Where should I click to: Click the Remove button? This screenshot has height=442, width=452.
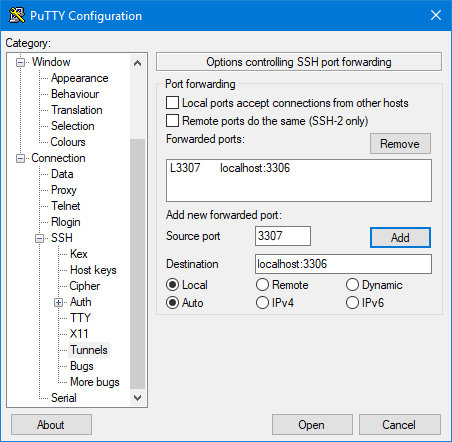point(400,144)
